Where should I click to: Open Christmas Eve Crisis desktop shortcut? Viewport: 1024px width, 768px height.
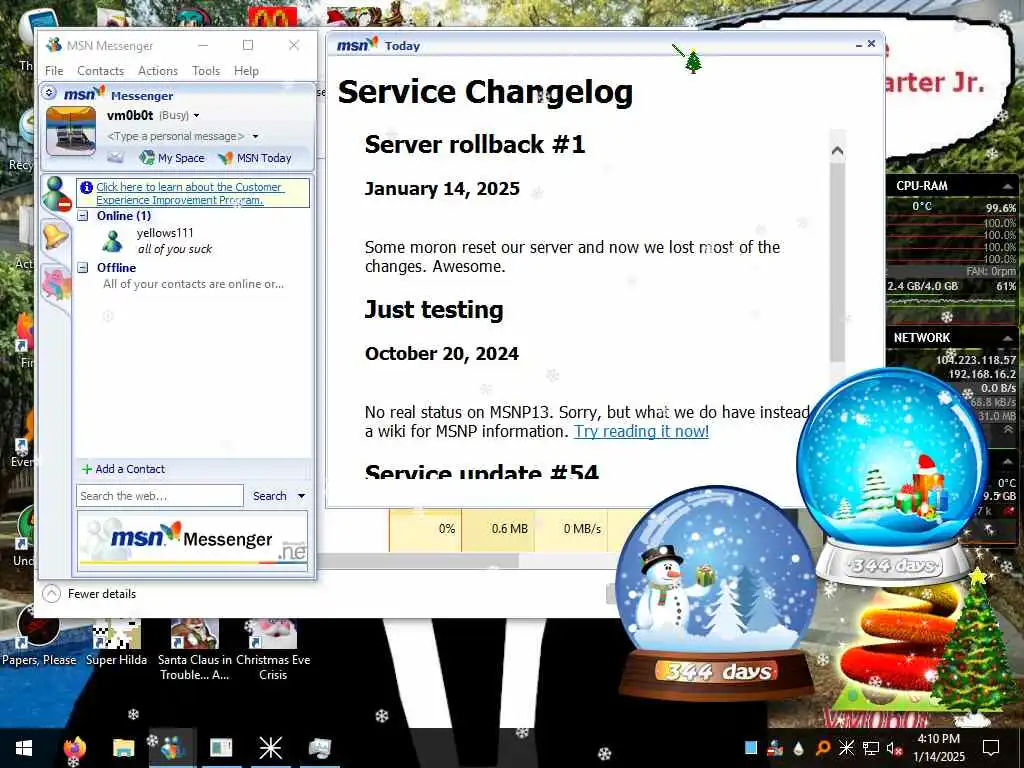tap(273, 647)
